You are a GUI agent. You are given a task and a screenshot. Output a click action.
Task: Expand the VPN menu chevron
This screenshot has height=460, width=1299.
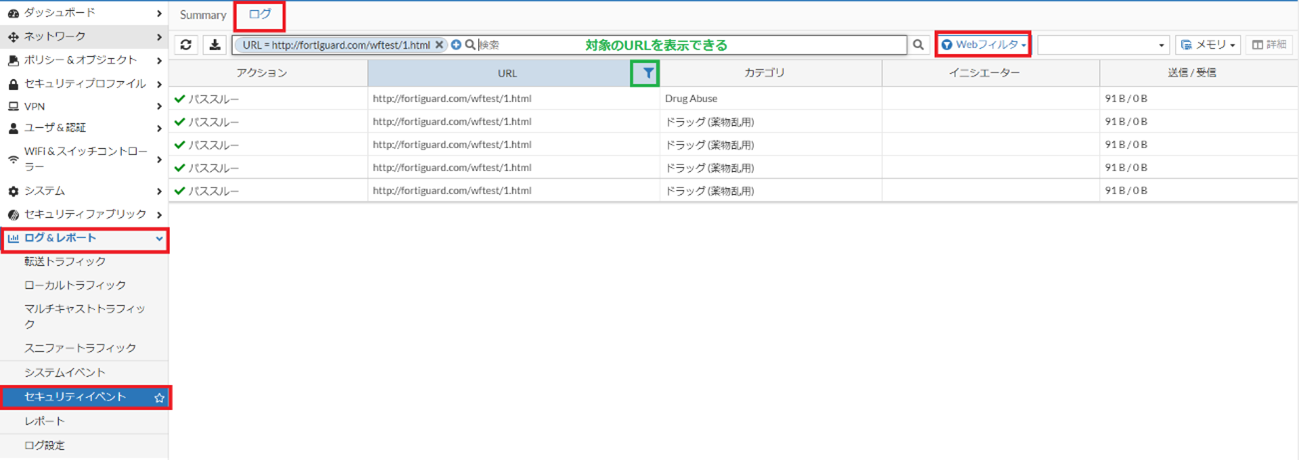[x=159, y=106]
